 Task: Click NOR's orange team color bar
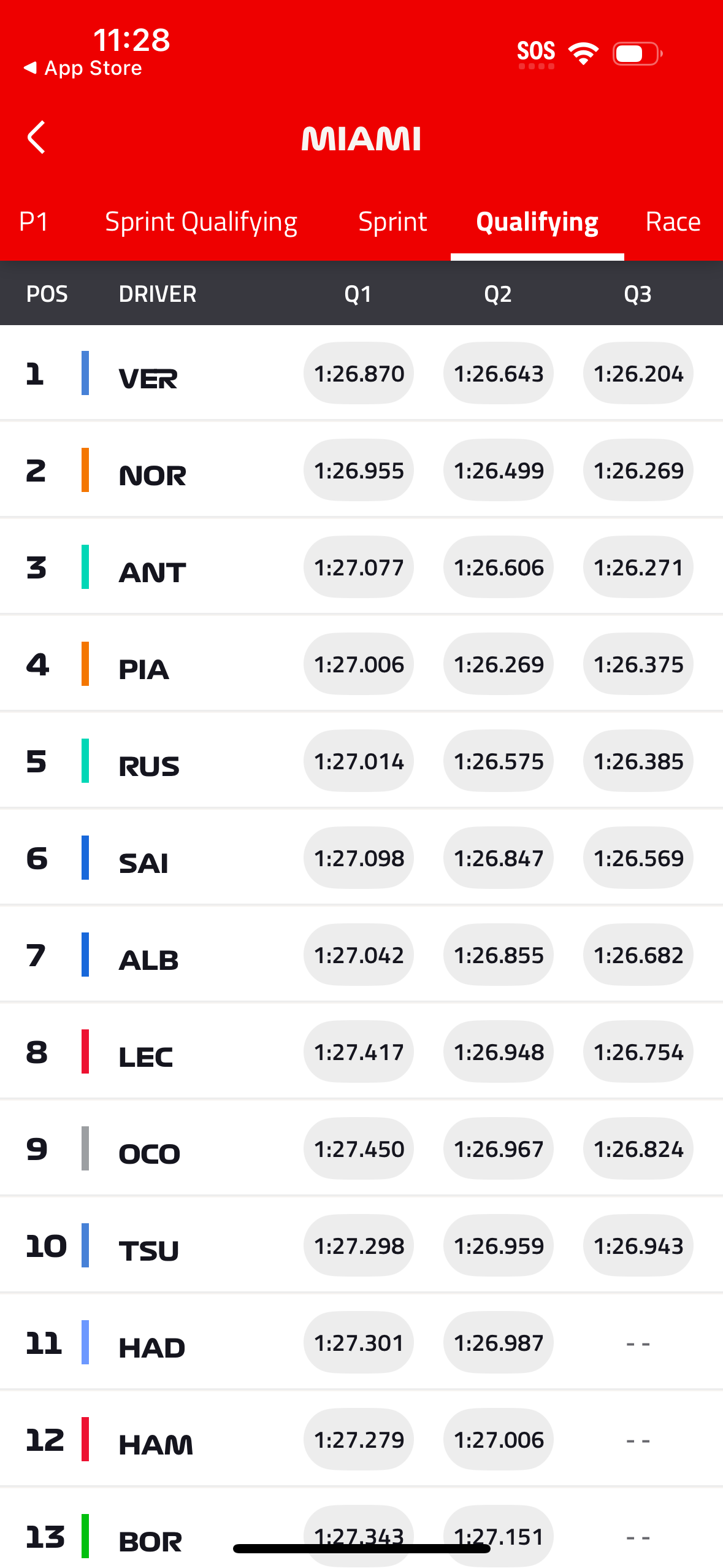click(x=85, y=471)
